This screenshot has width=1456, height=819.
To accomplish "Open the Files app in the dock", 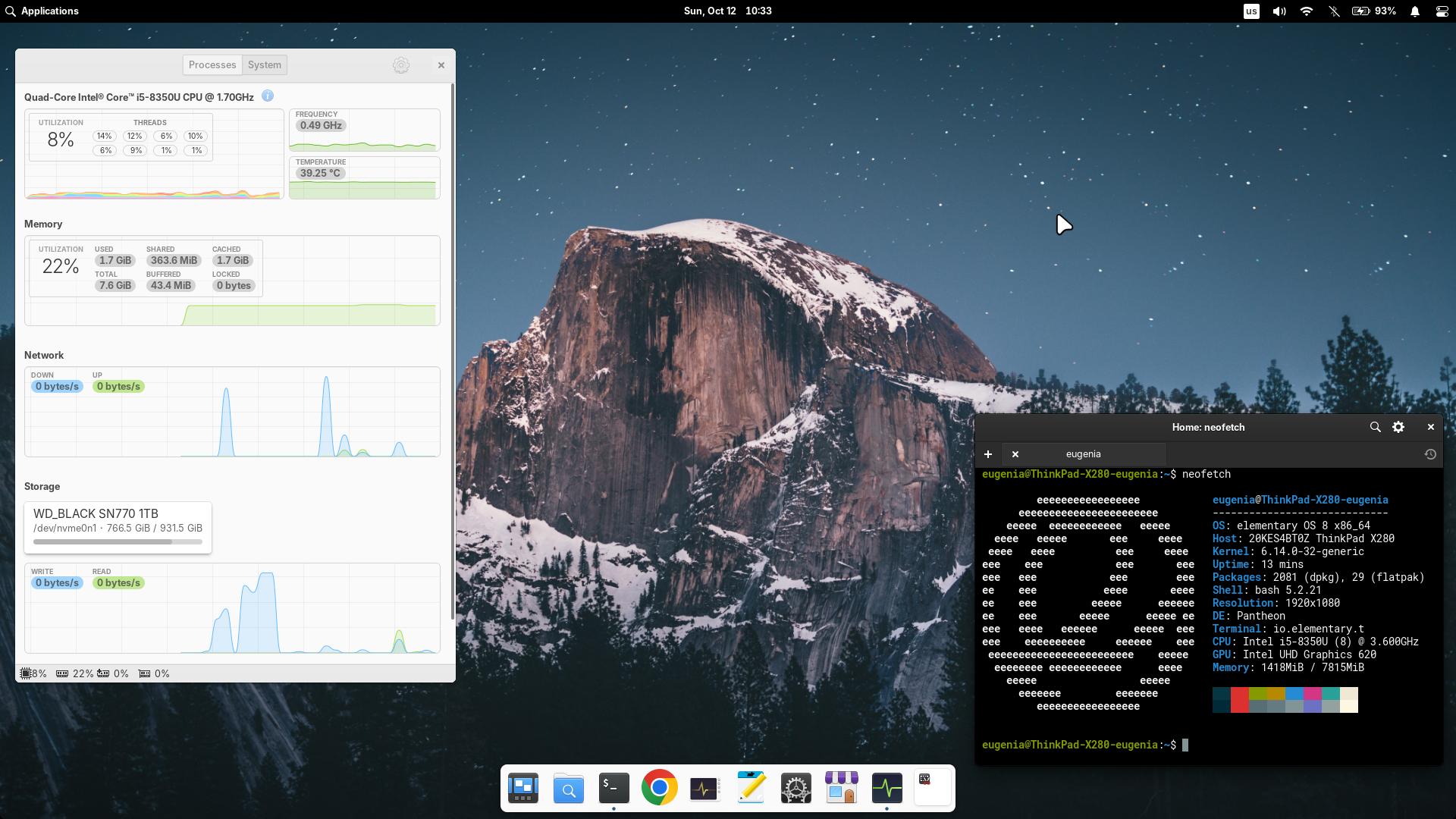I will point(568,788).
